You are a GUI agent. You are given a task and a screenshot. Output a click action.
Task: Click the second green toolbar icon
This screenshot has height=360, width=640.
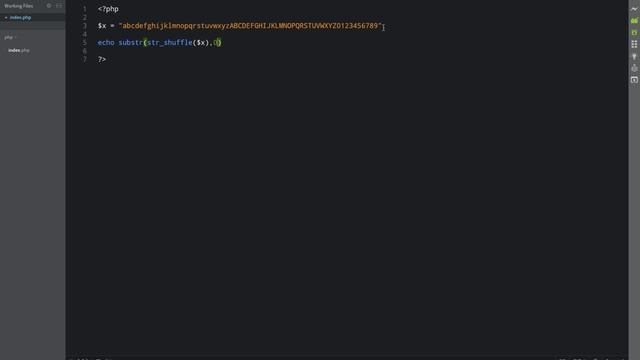pyautogui.click(x=634, y=32)
